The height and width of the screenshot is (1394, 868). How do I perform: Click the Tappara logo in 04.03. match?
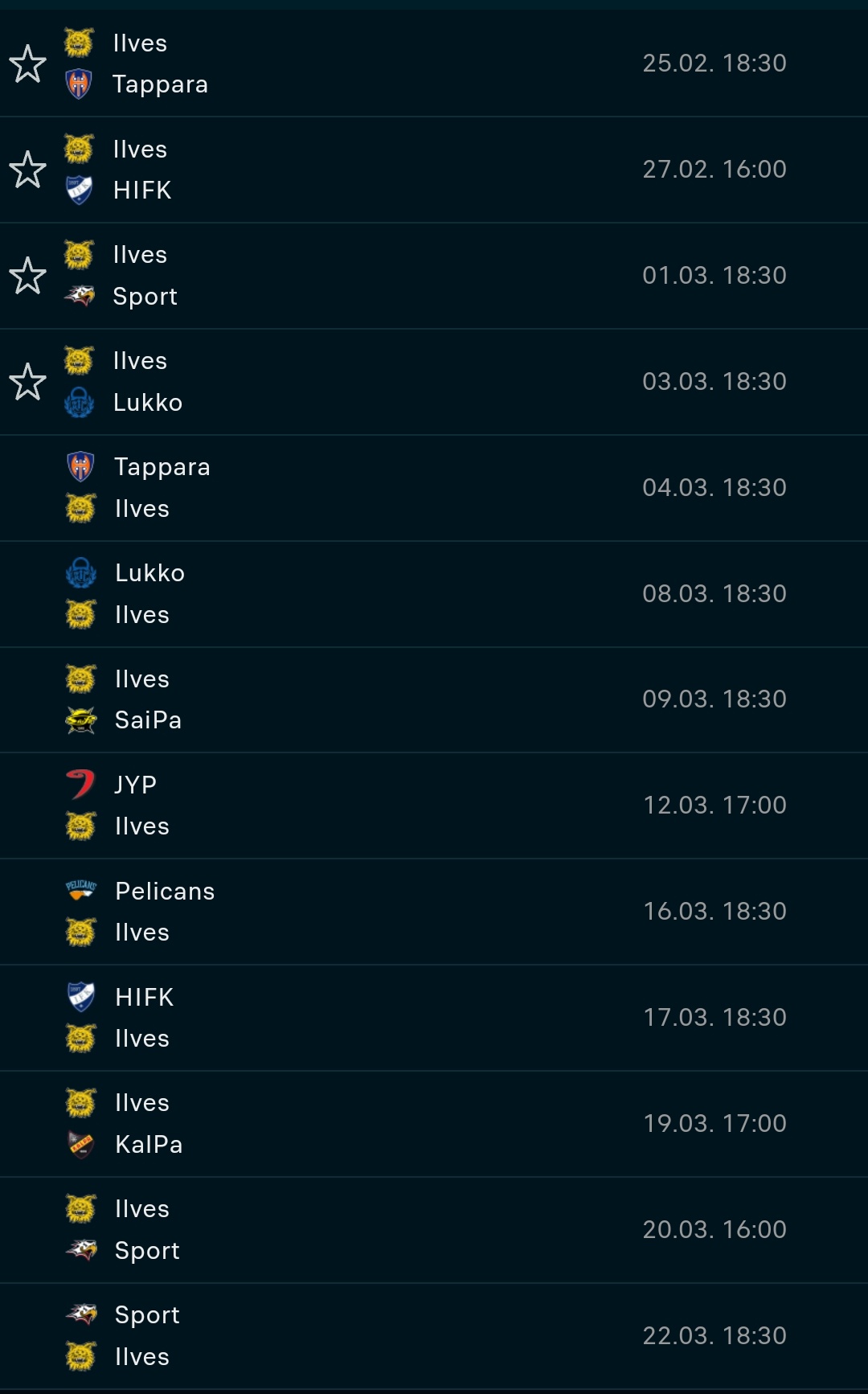pos(80,466)
